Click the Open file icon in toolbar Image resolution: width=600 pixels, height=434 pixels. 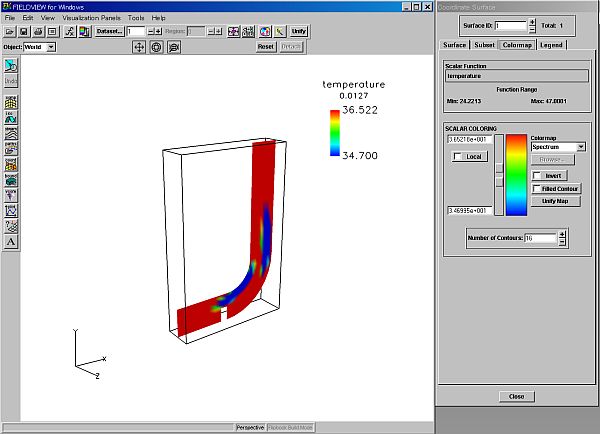coord(11,32)
